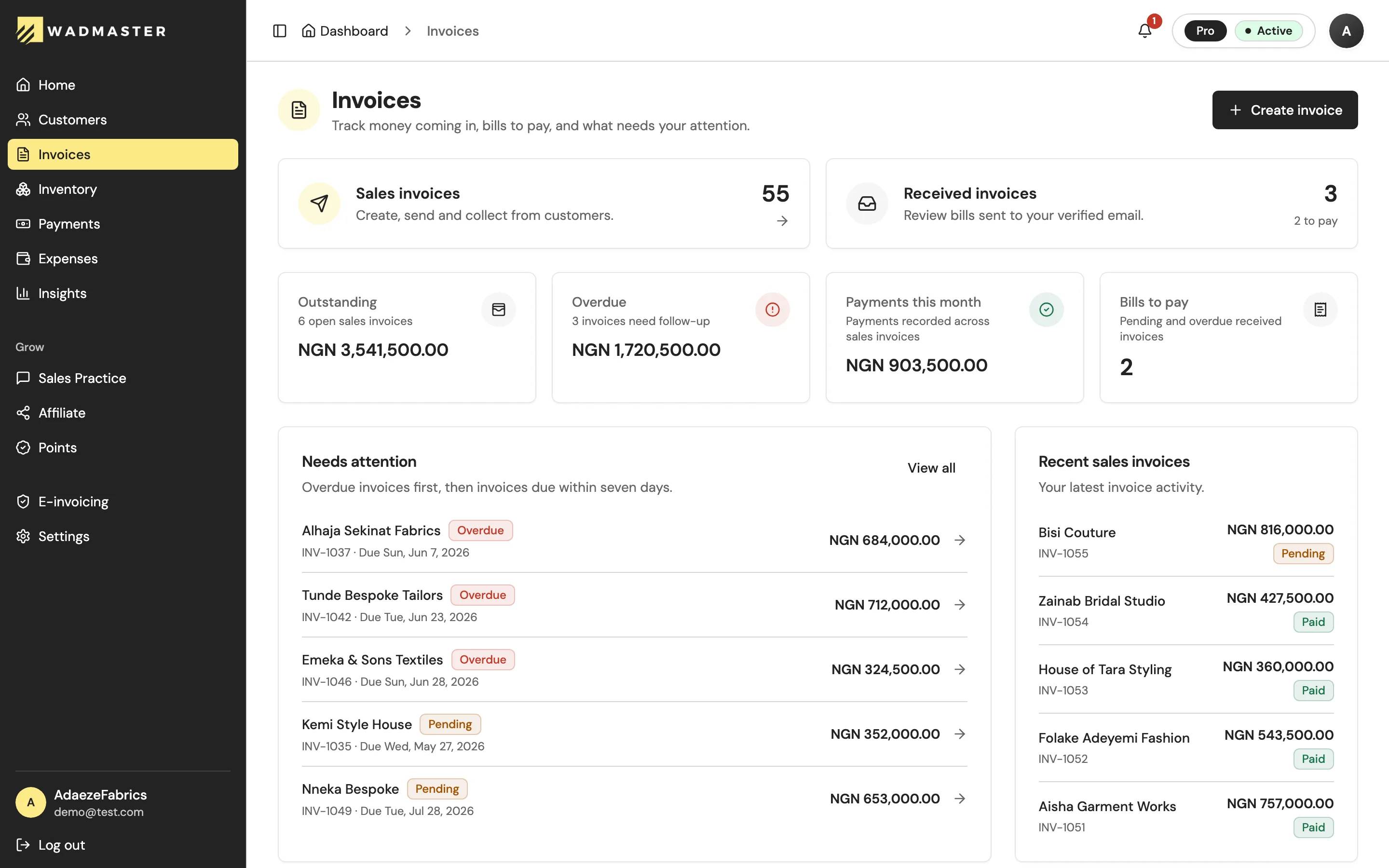
Task: Click the Invoices breadcrumb text
Action: (452, 31)
